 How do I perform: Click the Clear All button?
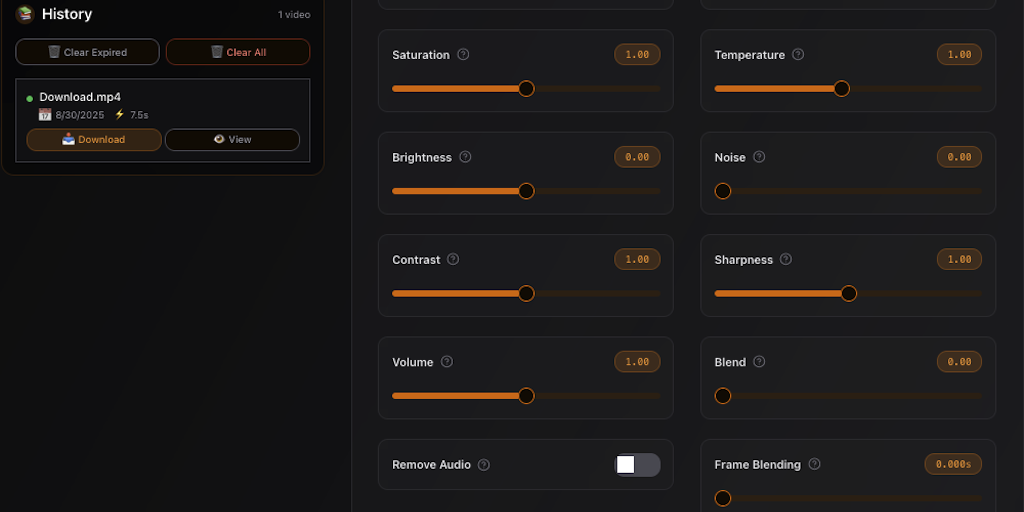tap(238, 52)
